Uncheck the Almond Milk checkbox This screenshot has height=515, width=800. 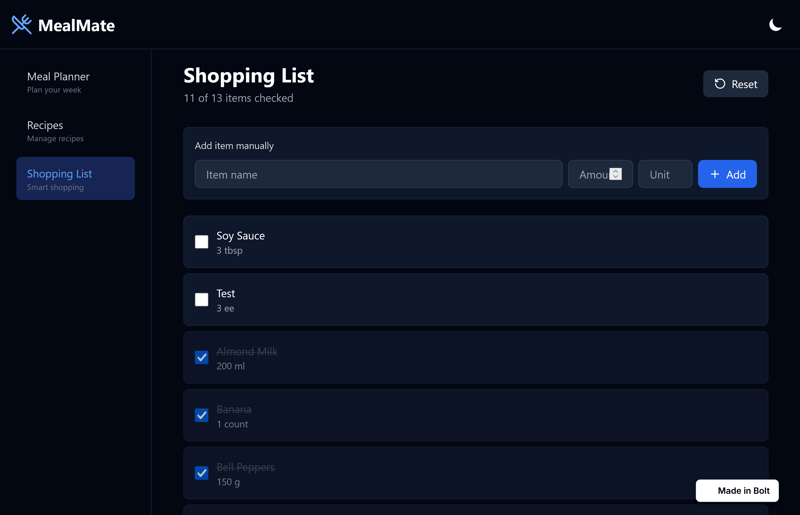(x=202, y=358)
